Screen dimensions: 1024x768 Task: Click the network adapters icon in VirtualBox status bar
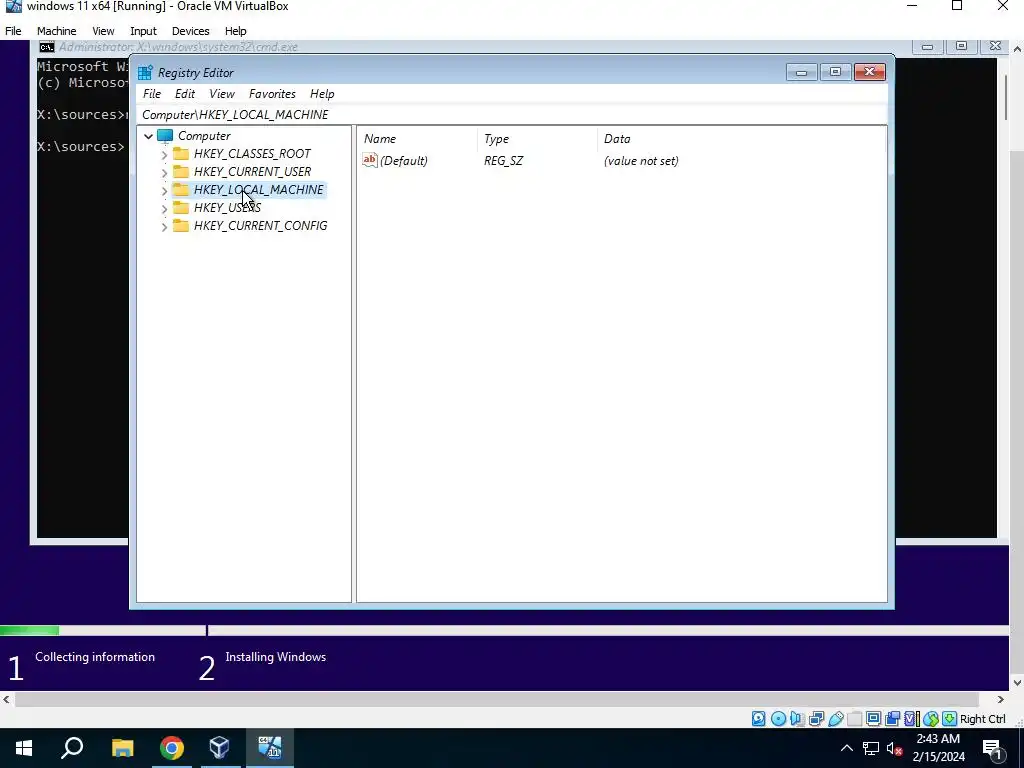click(816, 719)
